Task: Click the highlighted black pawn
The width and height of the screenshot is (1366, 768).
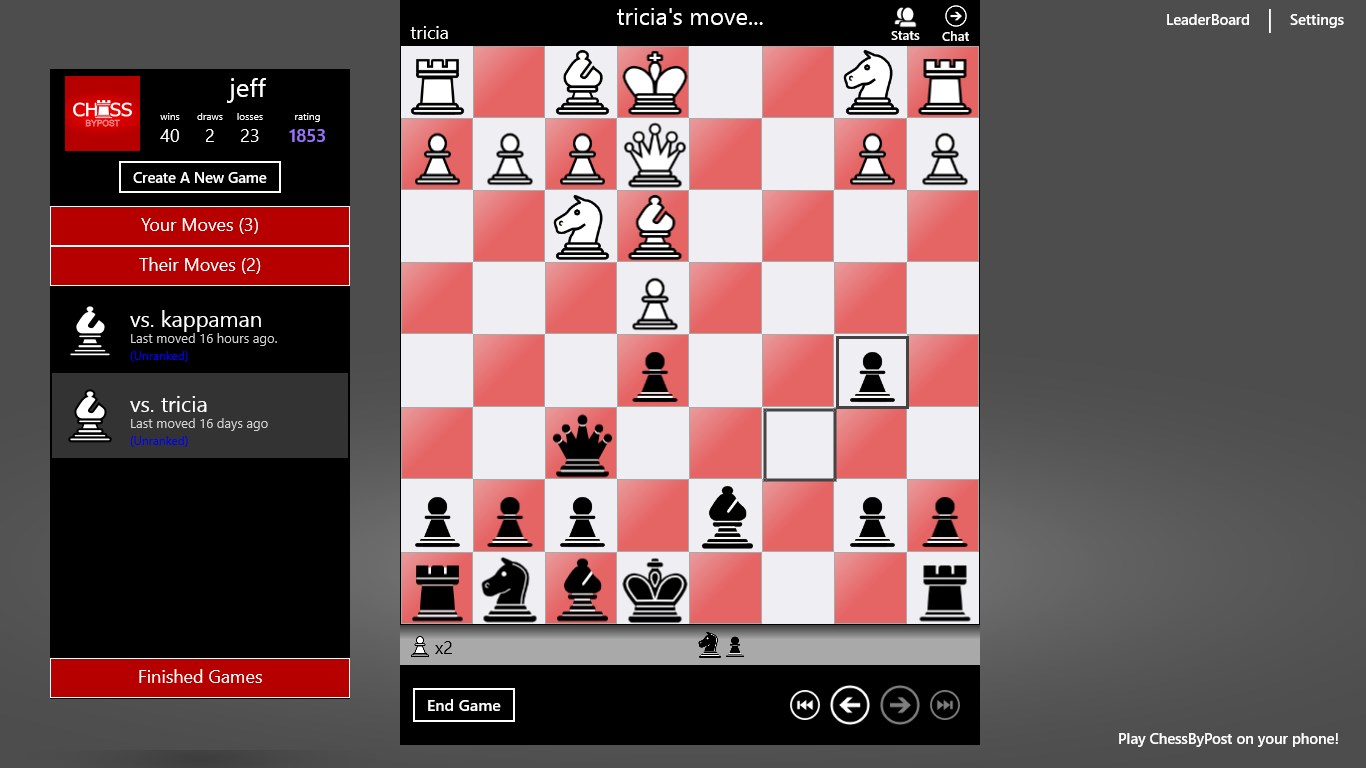Action: click(872, 372)
